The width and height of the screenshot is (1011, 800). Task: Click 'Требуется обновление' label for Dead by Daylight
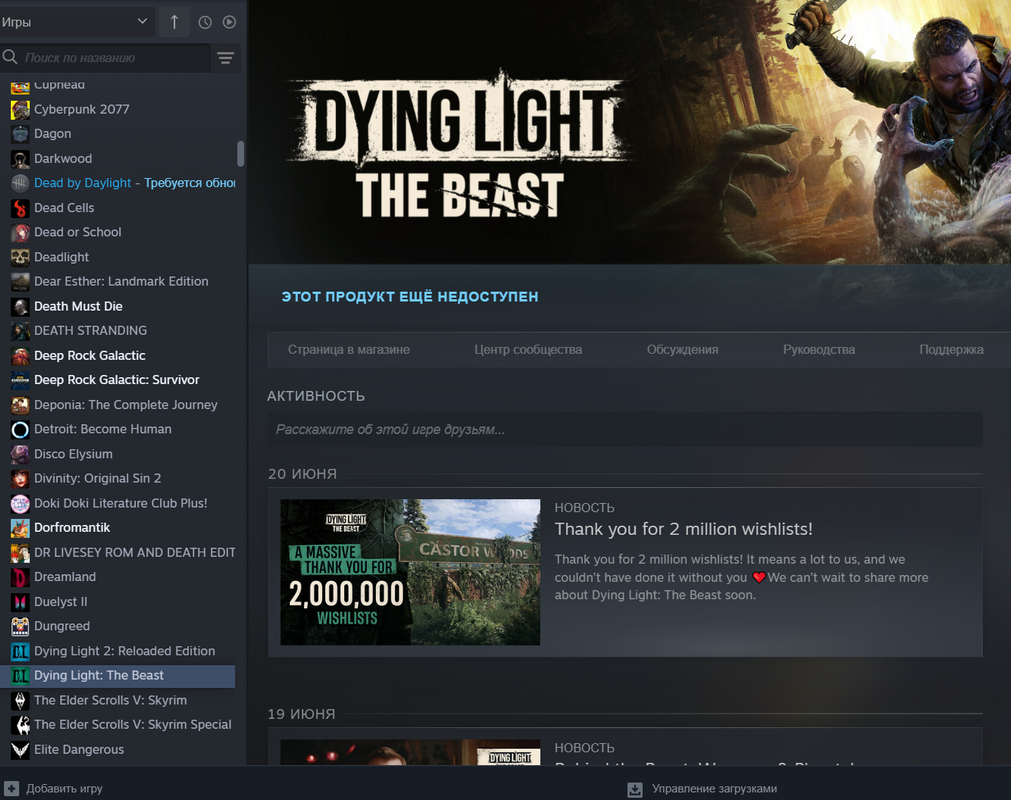(190, 183)
